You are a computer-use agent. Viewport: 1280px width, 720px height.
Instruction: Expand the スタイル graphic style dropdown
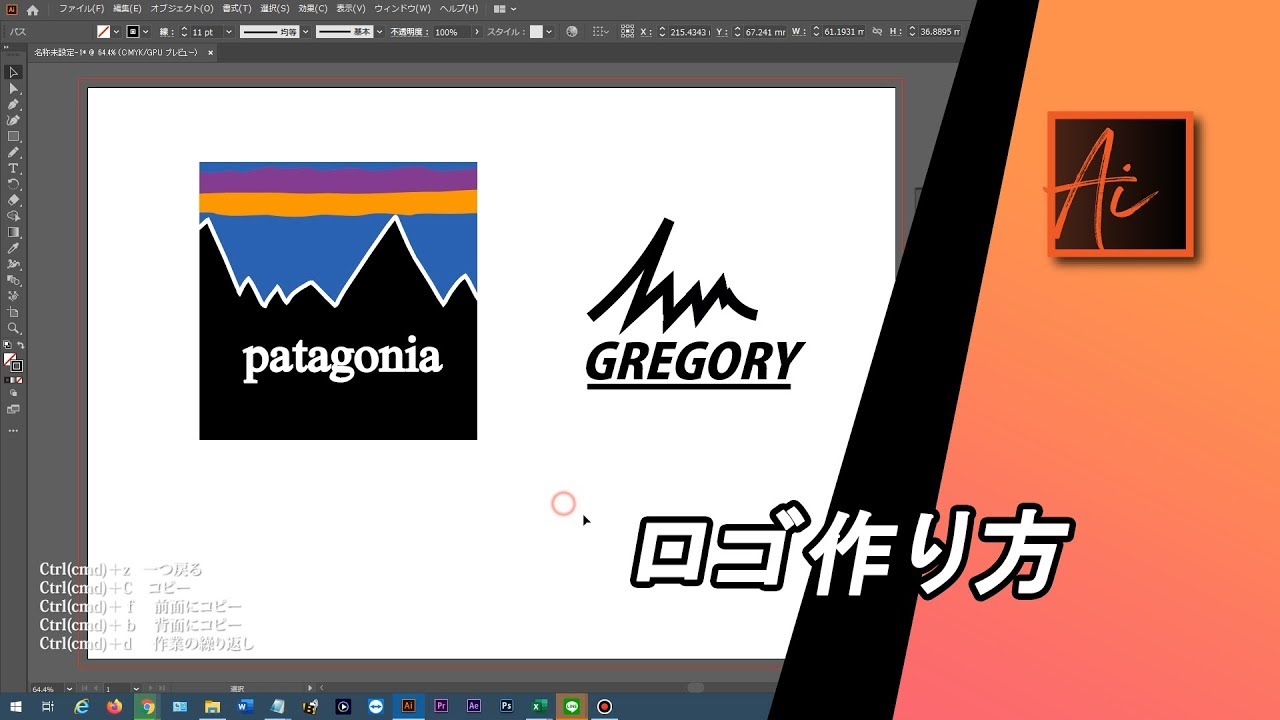[549, 32]
